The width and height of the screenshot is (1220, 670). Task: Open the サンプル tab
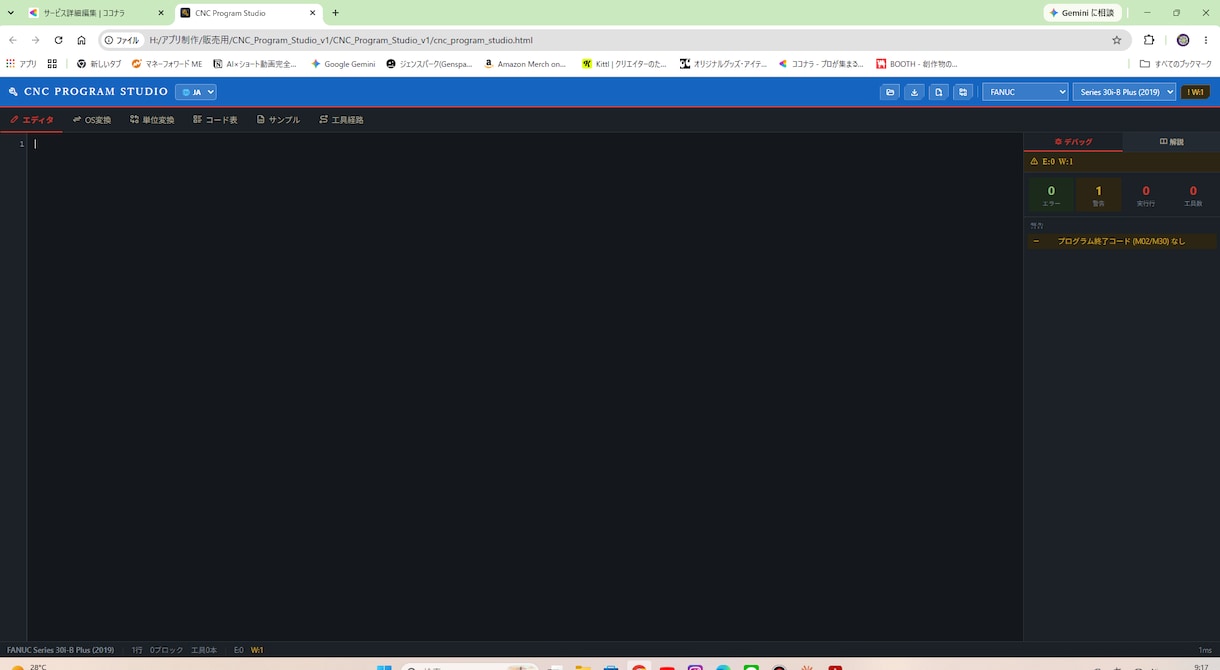coord(278,120)
